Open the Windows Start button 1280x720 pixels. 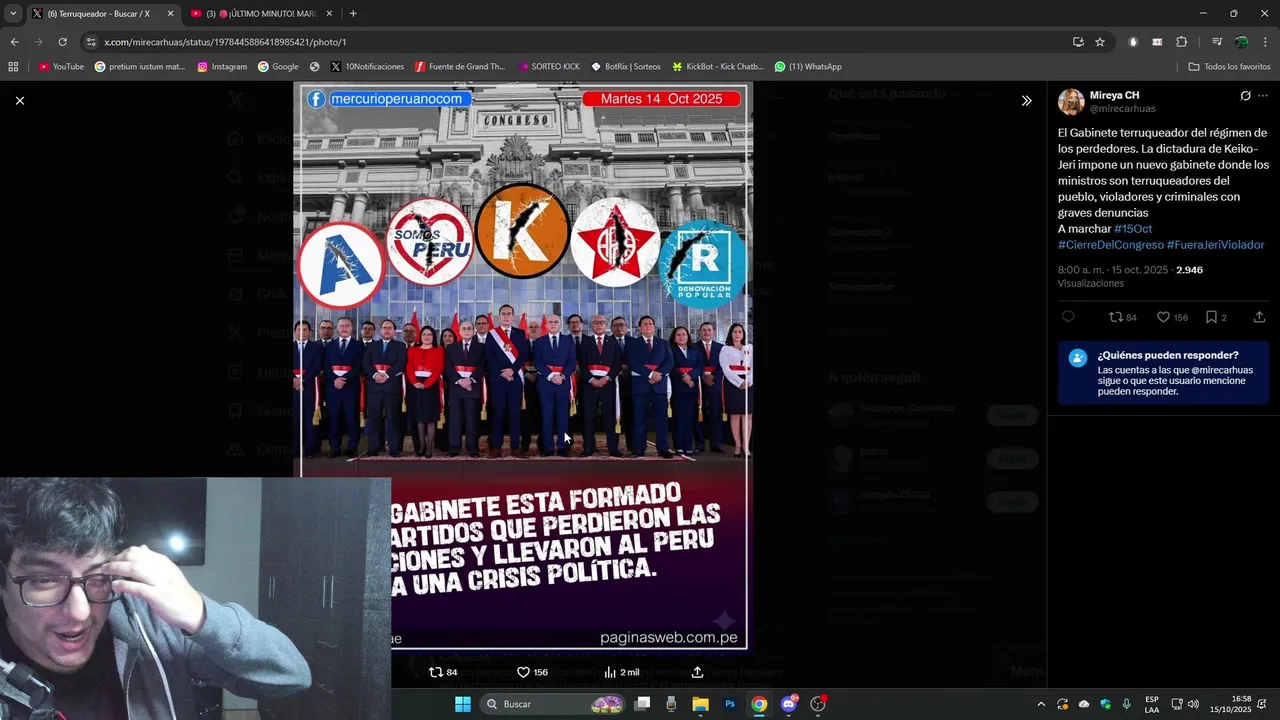[463, 704]
